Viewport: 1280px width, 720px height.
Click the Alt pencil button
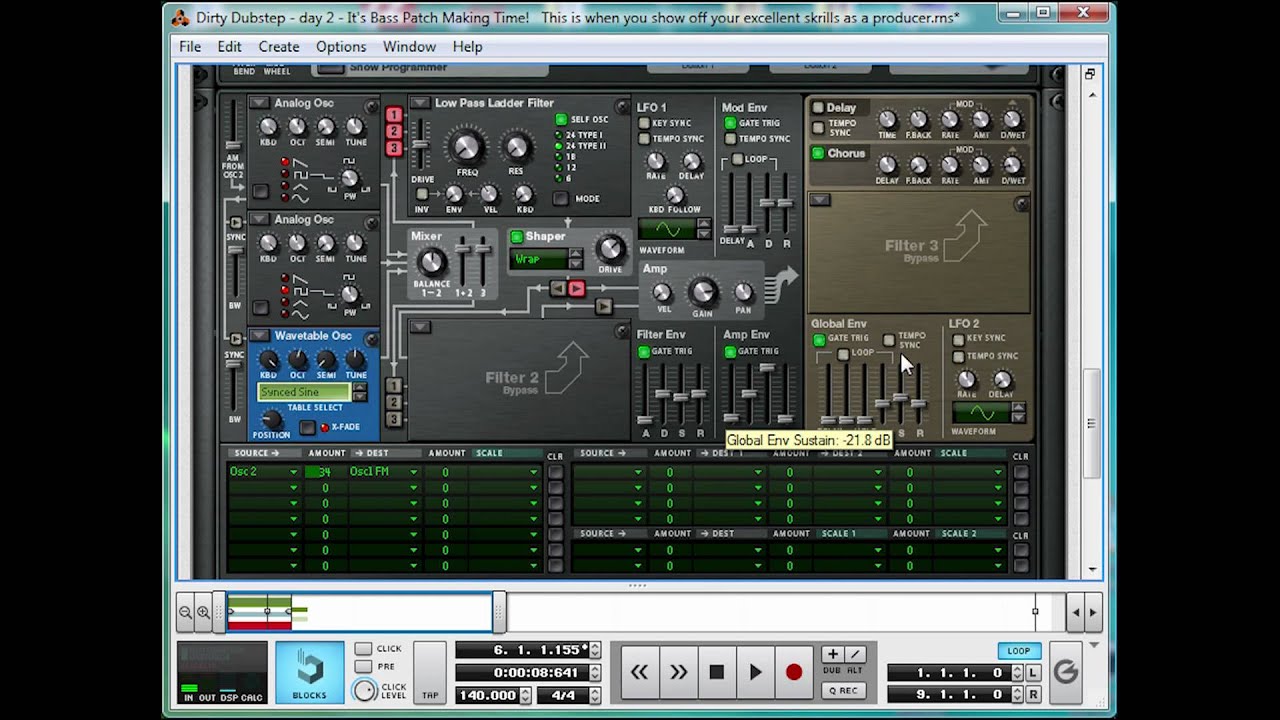tap(854, 654)
